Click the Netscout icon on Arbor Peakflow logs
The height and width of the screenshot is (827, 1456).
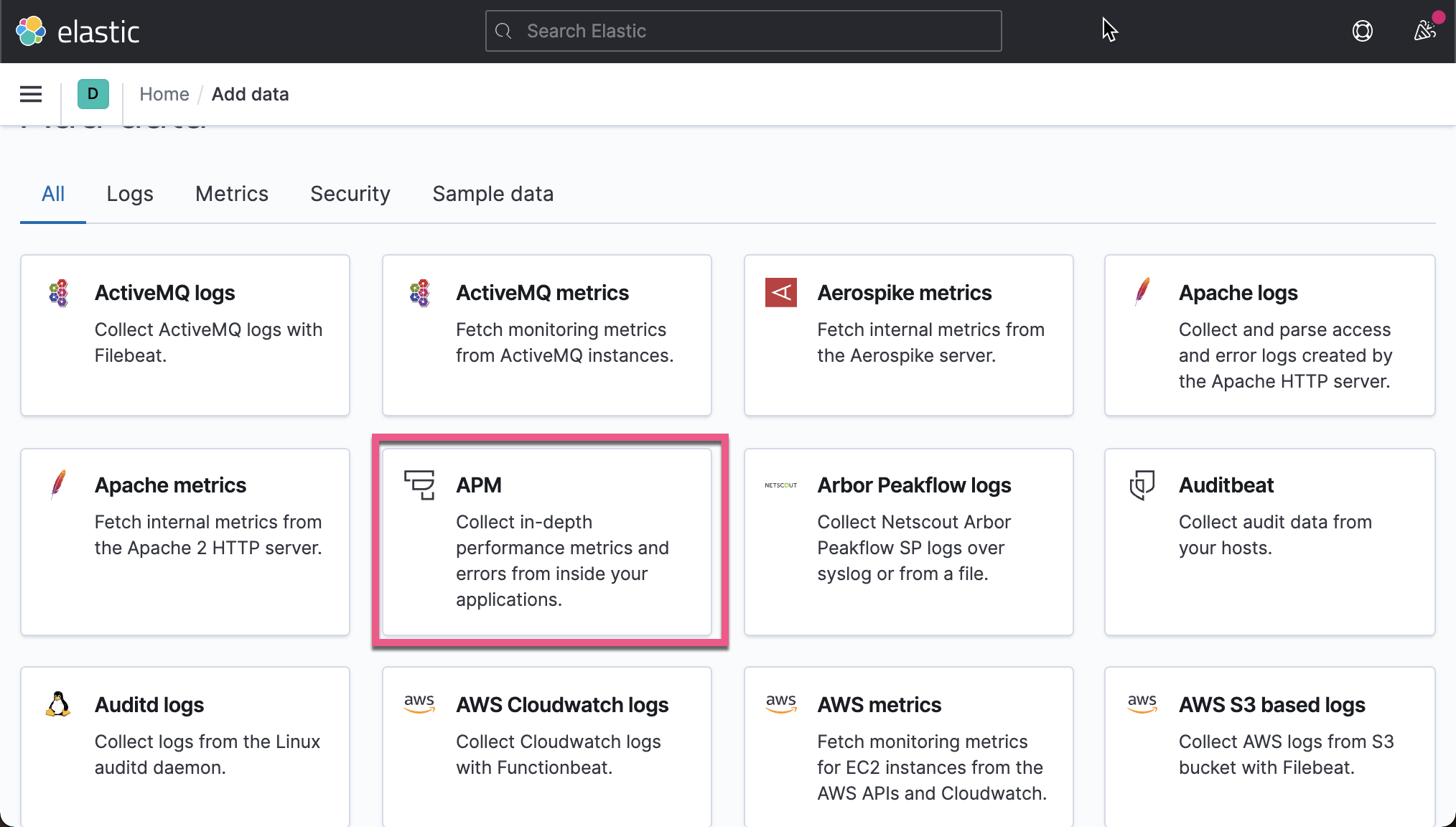(x=780, y=485)
